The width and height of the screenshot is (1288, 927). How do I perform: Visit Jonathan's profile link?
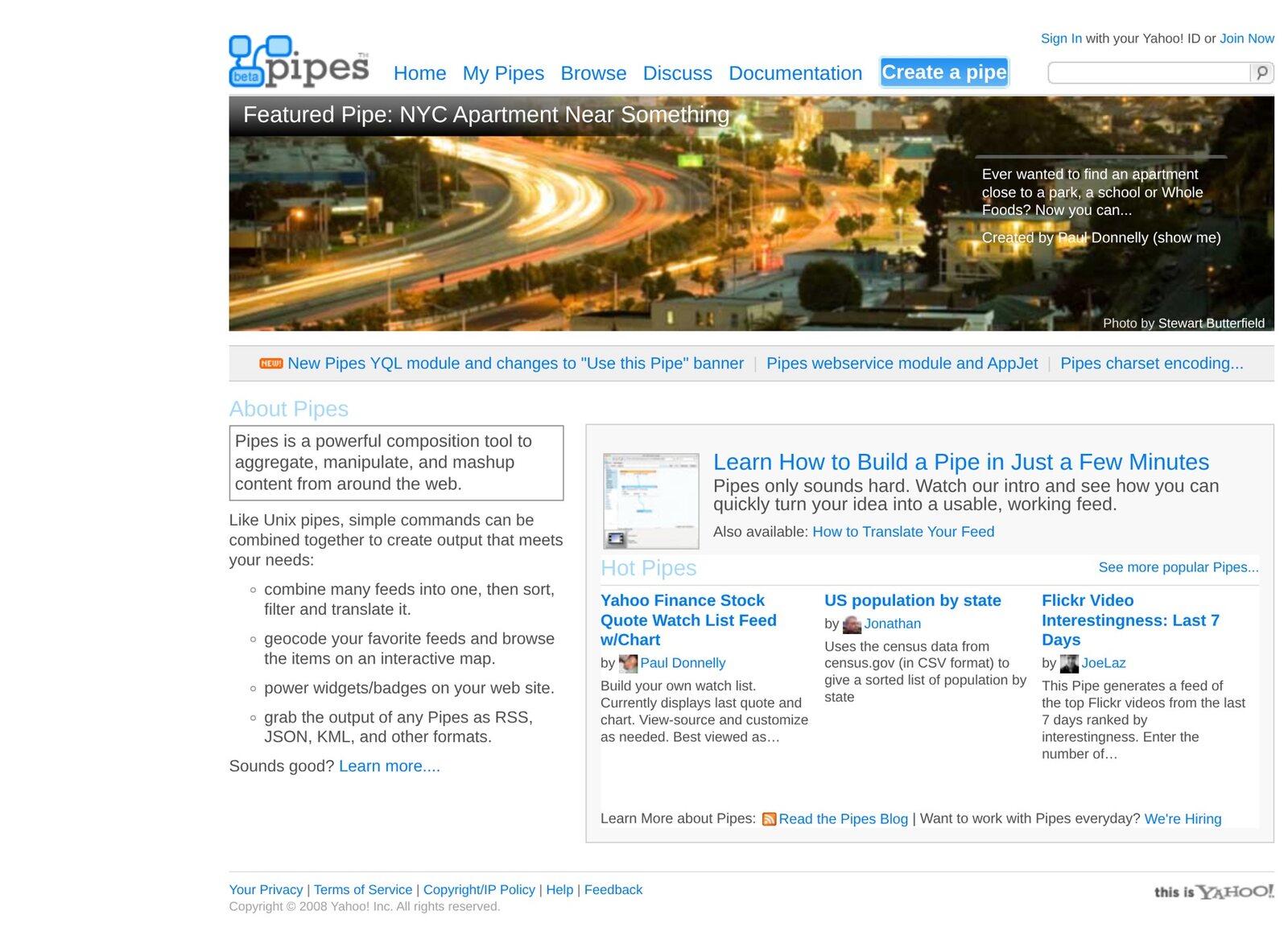tap(893, 624)
